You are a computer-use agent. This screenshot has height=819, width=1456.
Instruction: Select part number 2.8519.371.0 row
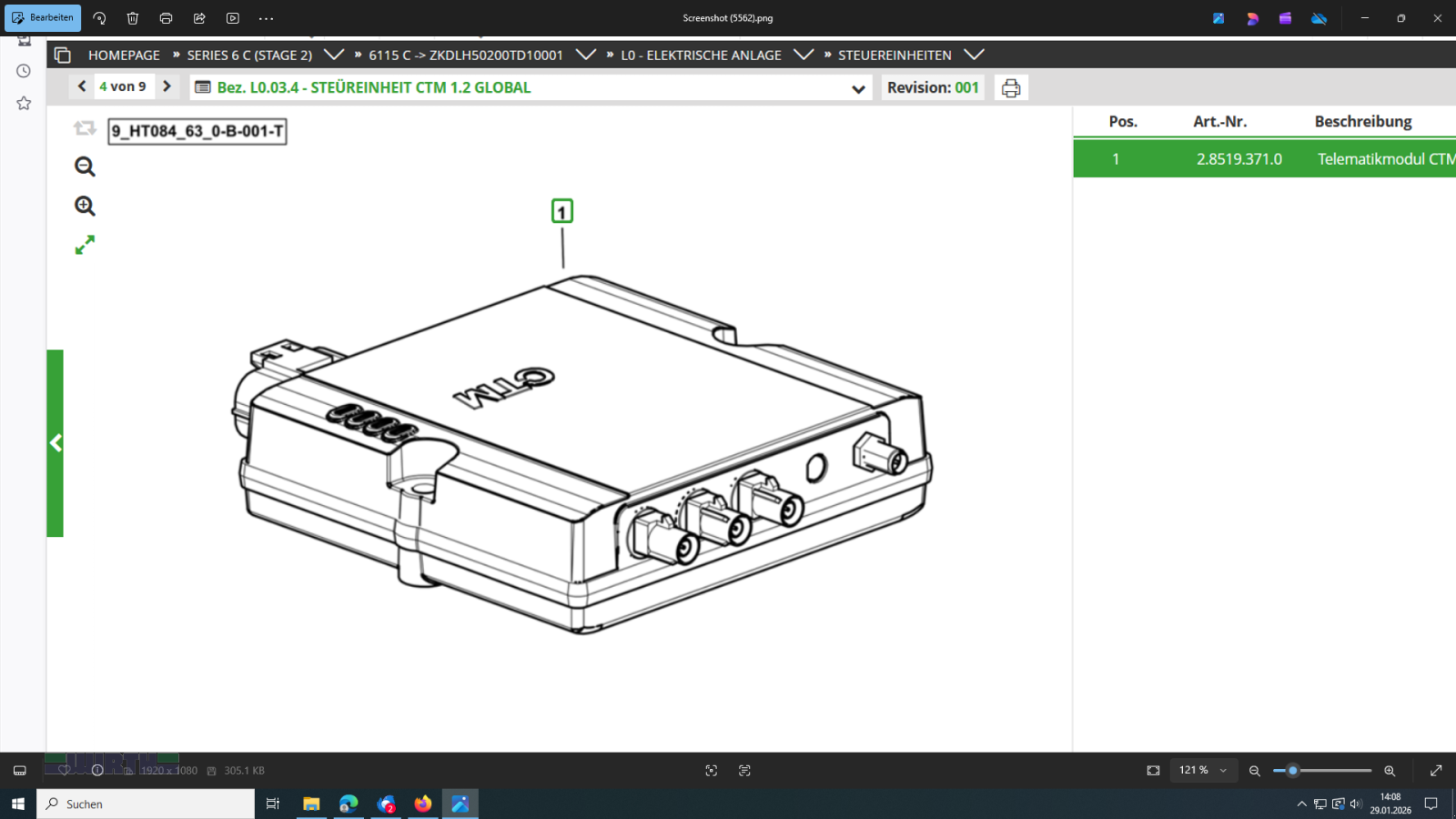[1239, 159]
